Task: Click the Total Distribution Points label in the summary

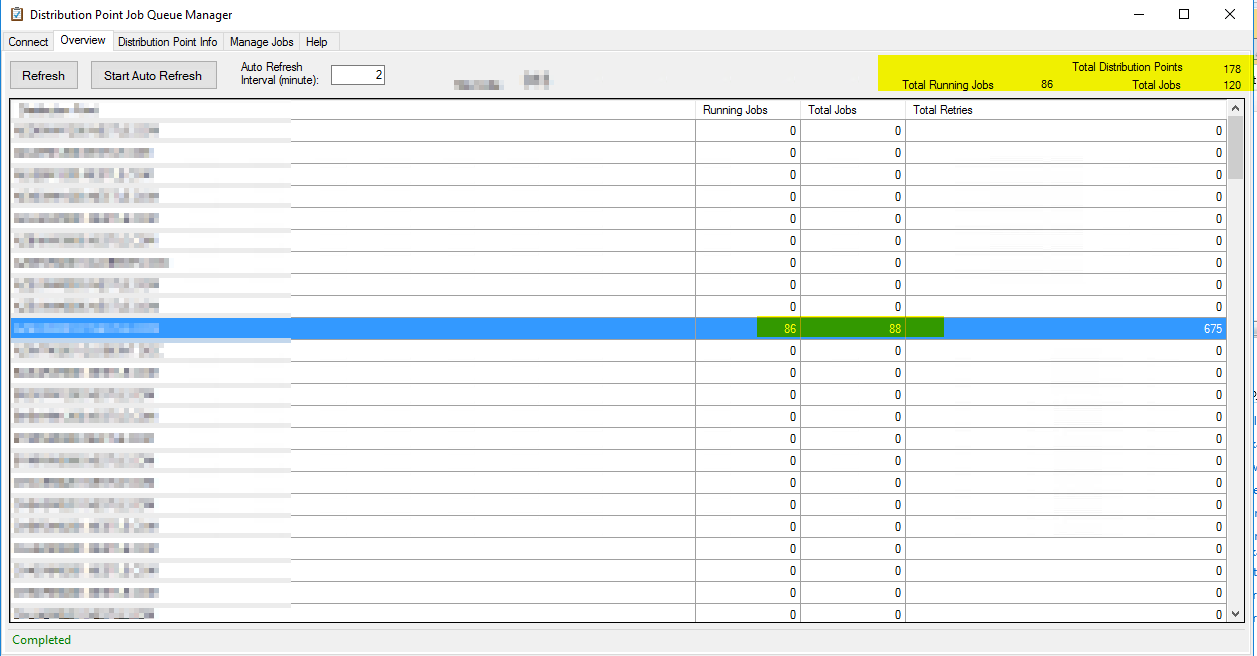Action: click(1127, 67)
